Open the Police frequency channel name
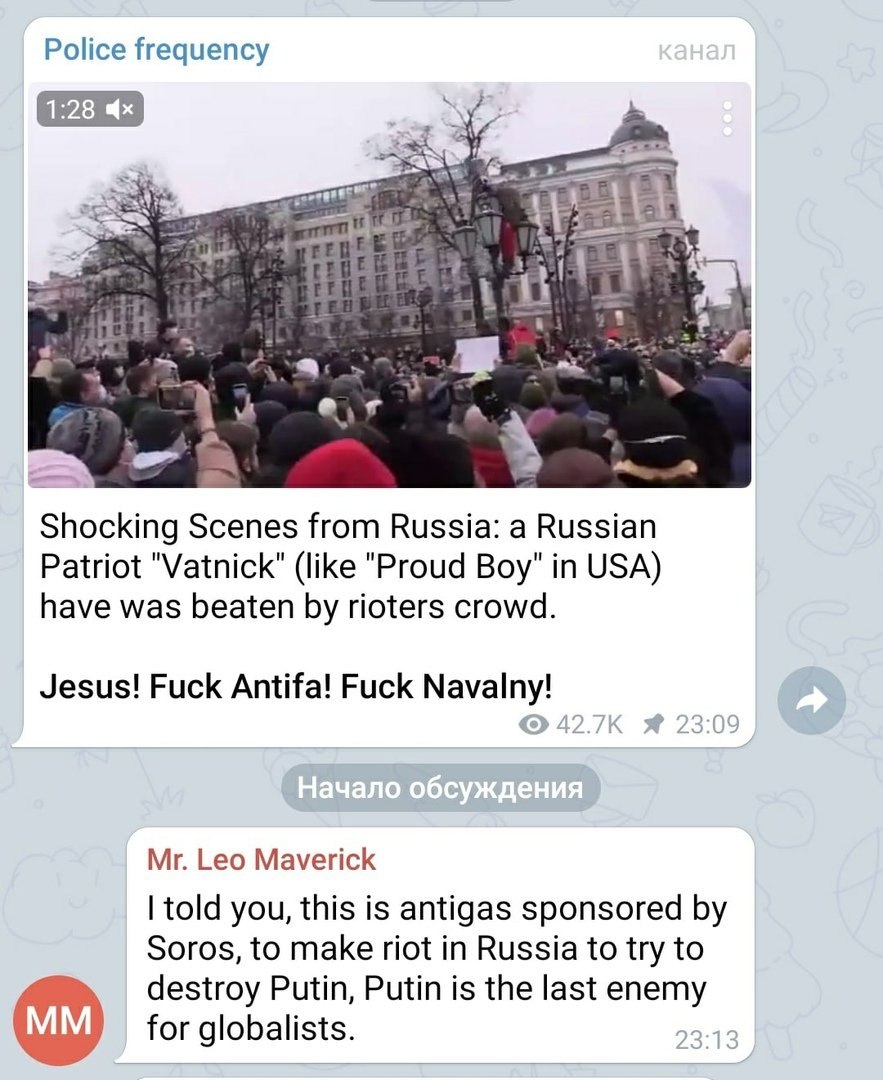The height and width of the screenshot is (1080, 883). (156, 50)
